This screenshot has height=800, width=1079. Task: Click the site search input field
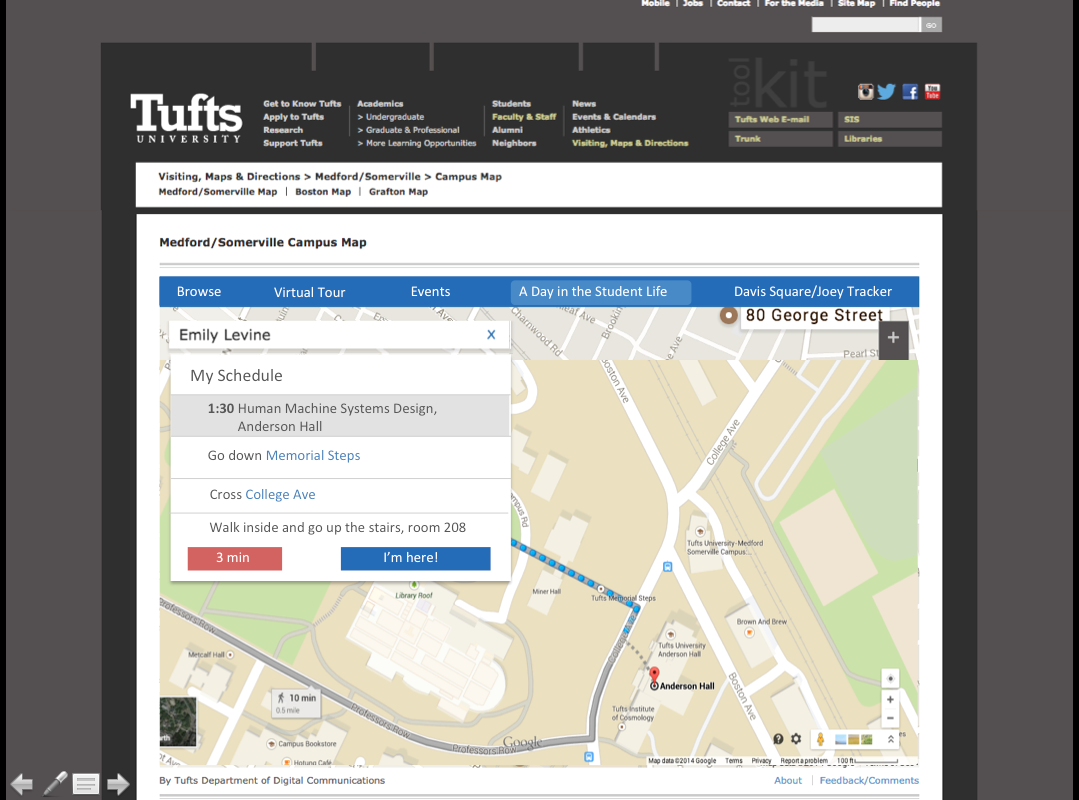pyautogui.click(x=866, y=25)
